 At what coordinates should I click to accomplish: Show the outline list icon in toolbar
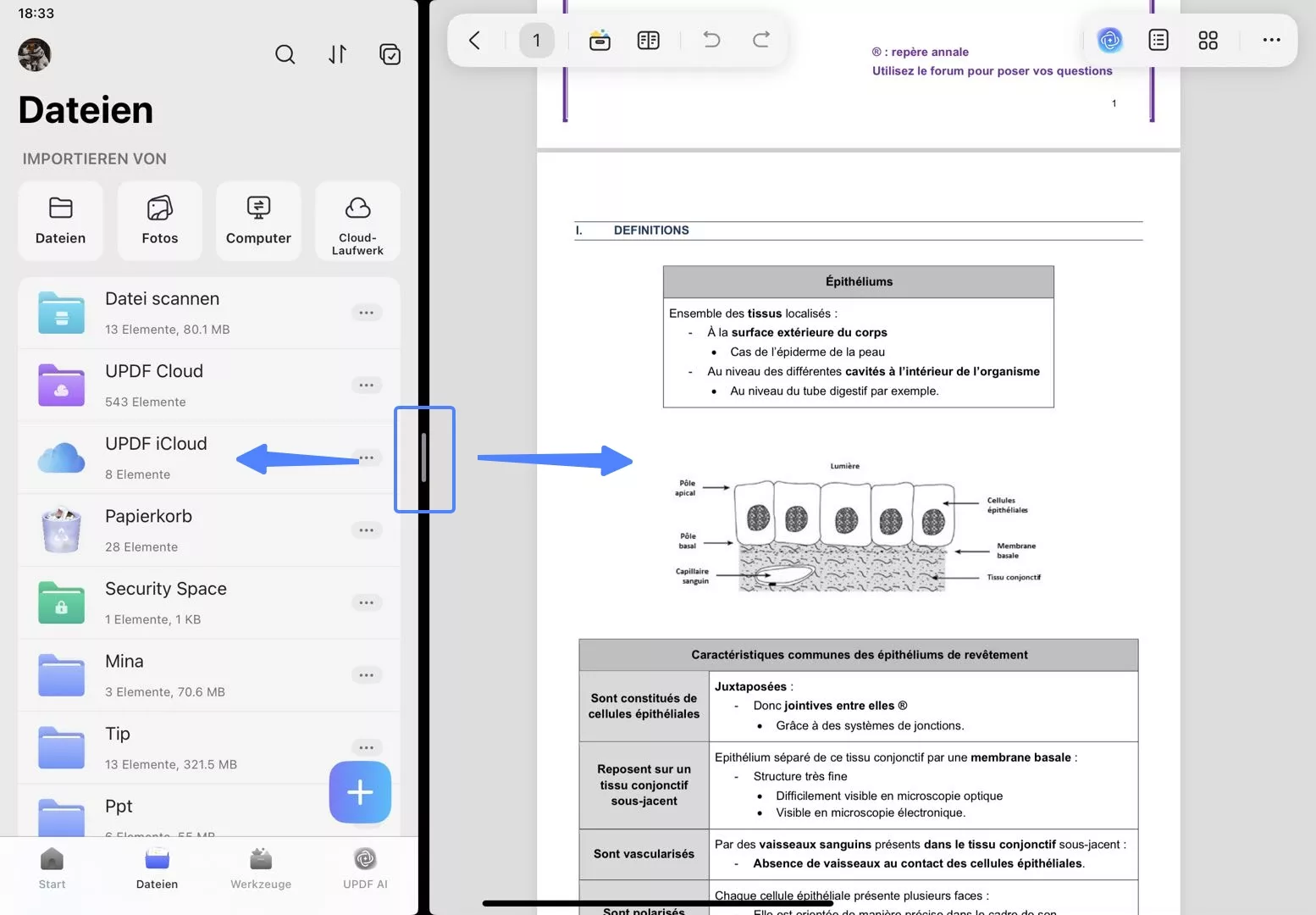pos(1158,40)
